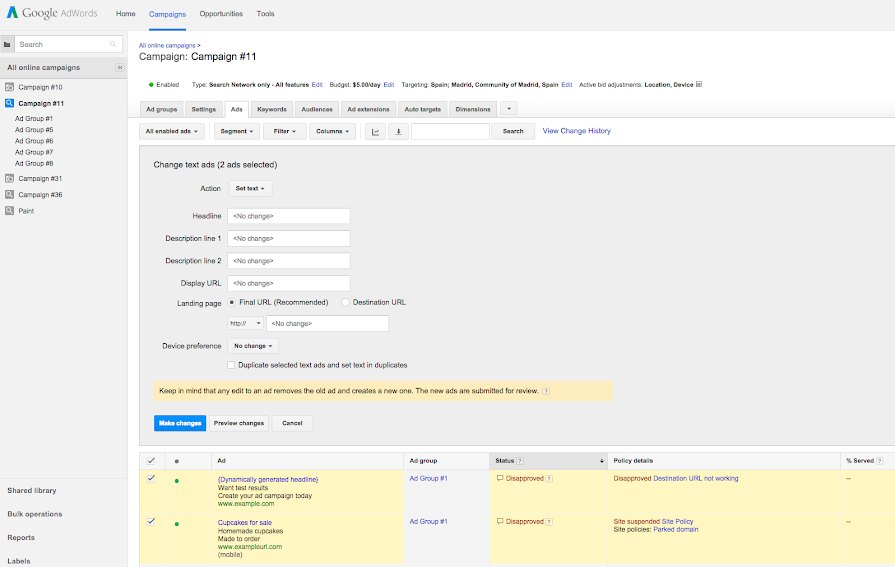Click speech bubble icon for Cupcakes ad
The image size is (895, 567).
click(x=500, y=521)
